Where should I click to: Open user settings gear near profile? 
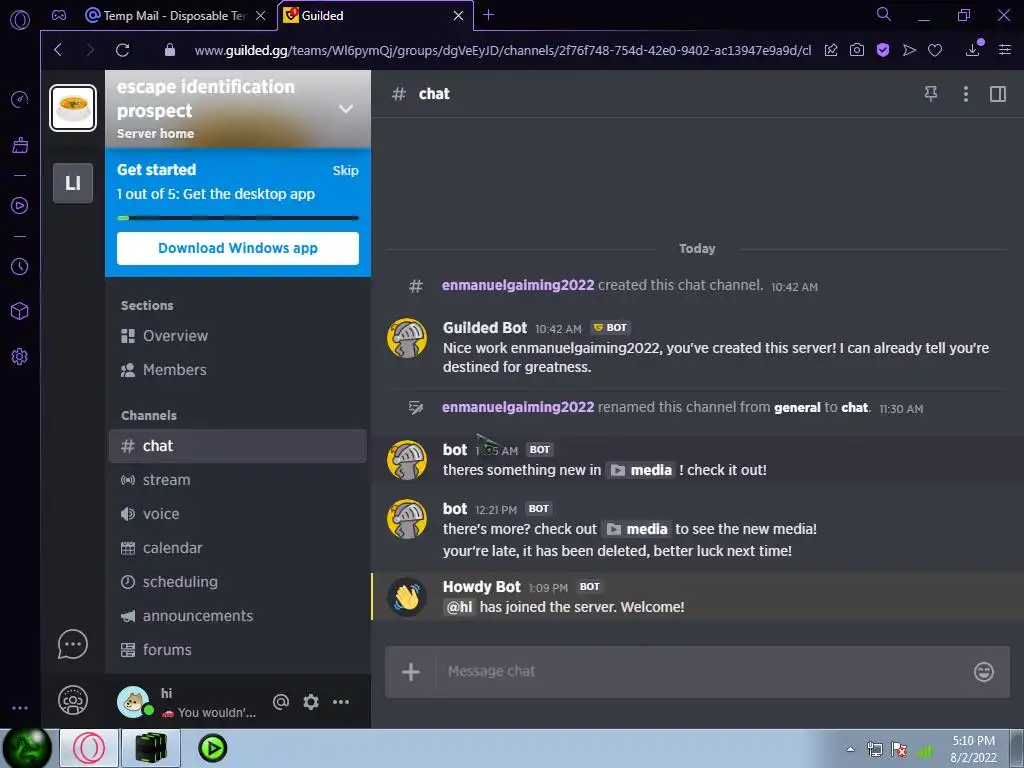point(311,702)
